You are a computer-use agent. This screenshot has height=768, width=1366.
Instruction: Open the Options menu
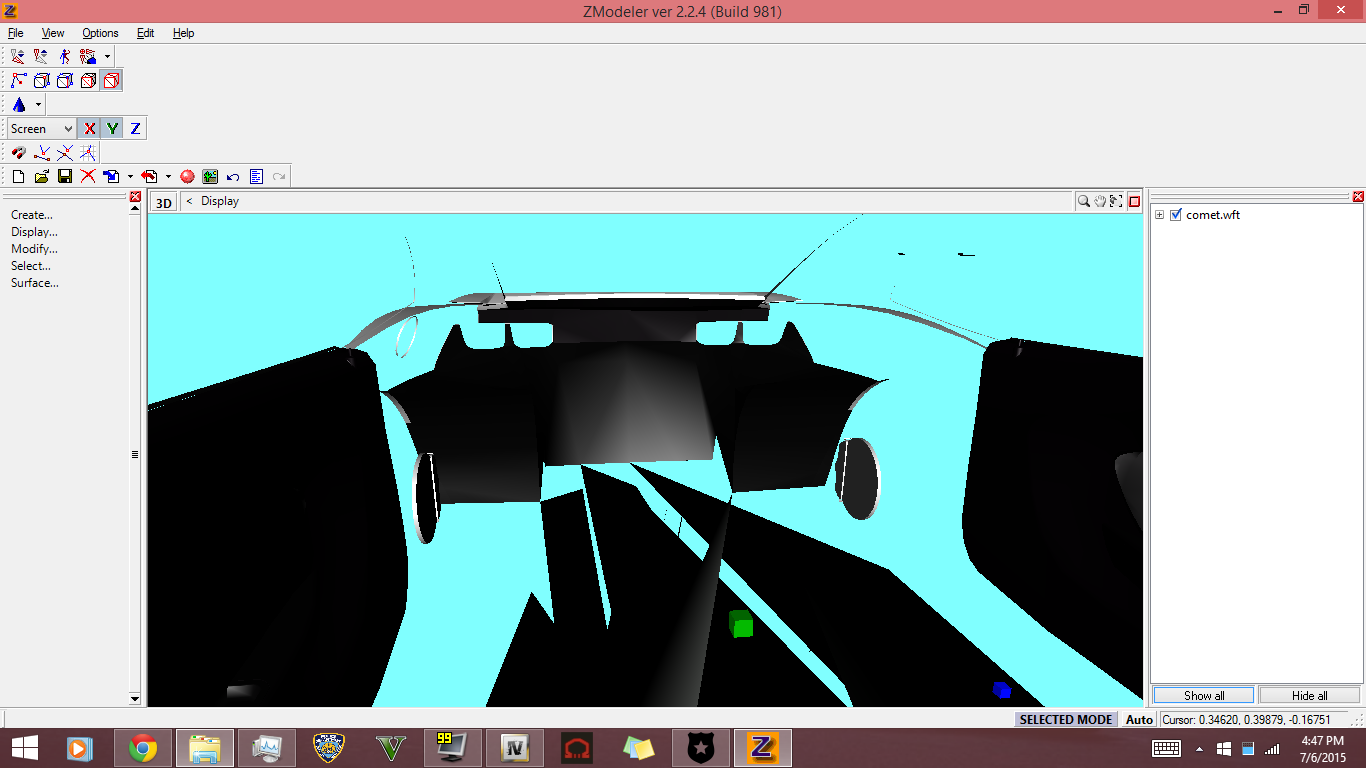[x=100, y=33]
